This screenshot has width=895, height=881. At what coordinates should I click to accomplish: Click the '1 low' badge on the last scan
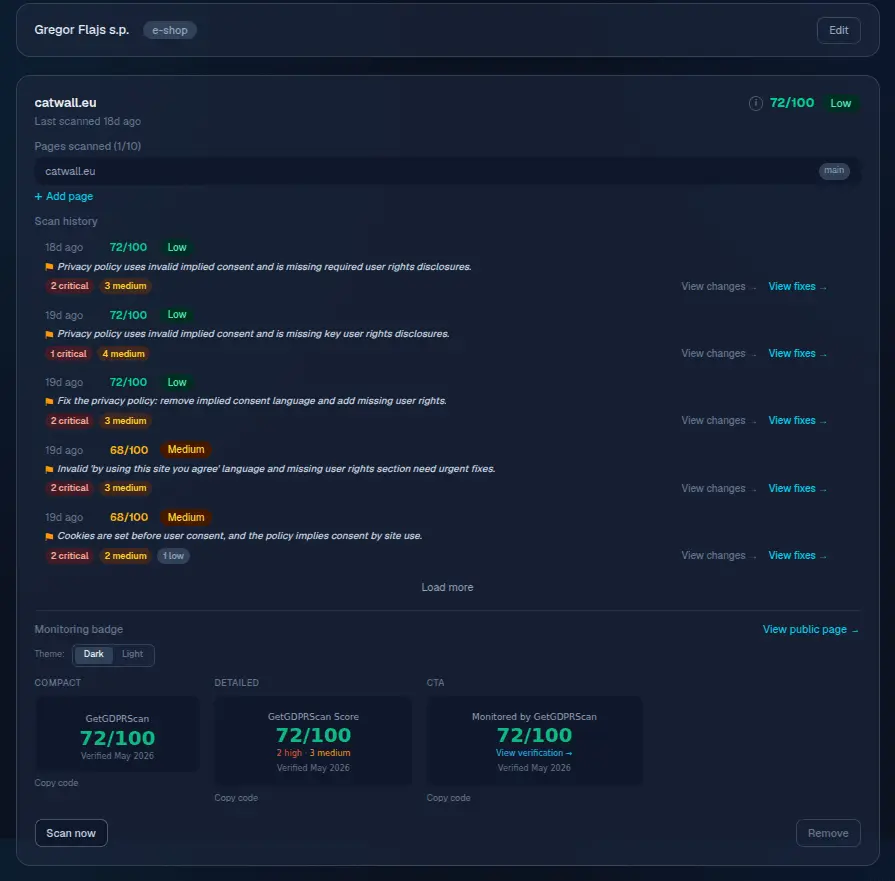tap(174, 556)
